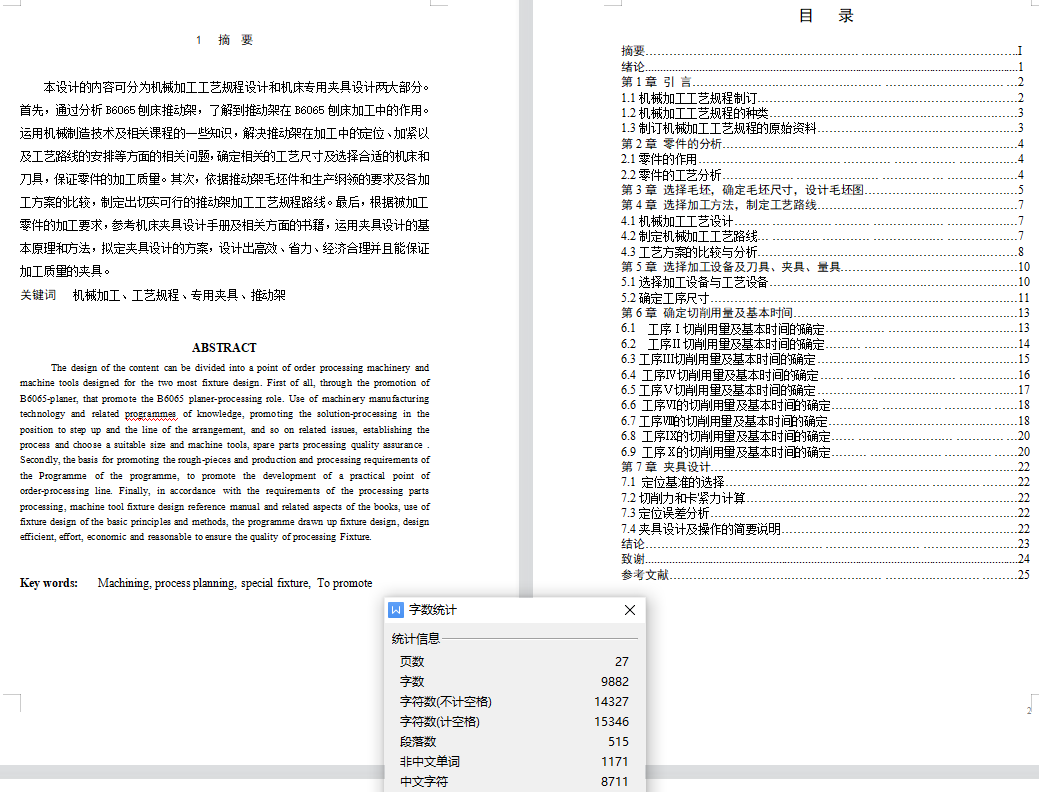Open 6.7 工序Ⅷ contents entry

pyautogui.click(x=825, y=421)
